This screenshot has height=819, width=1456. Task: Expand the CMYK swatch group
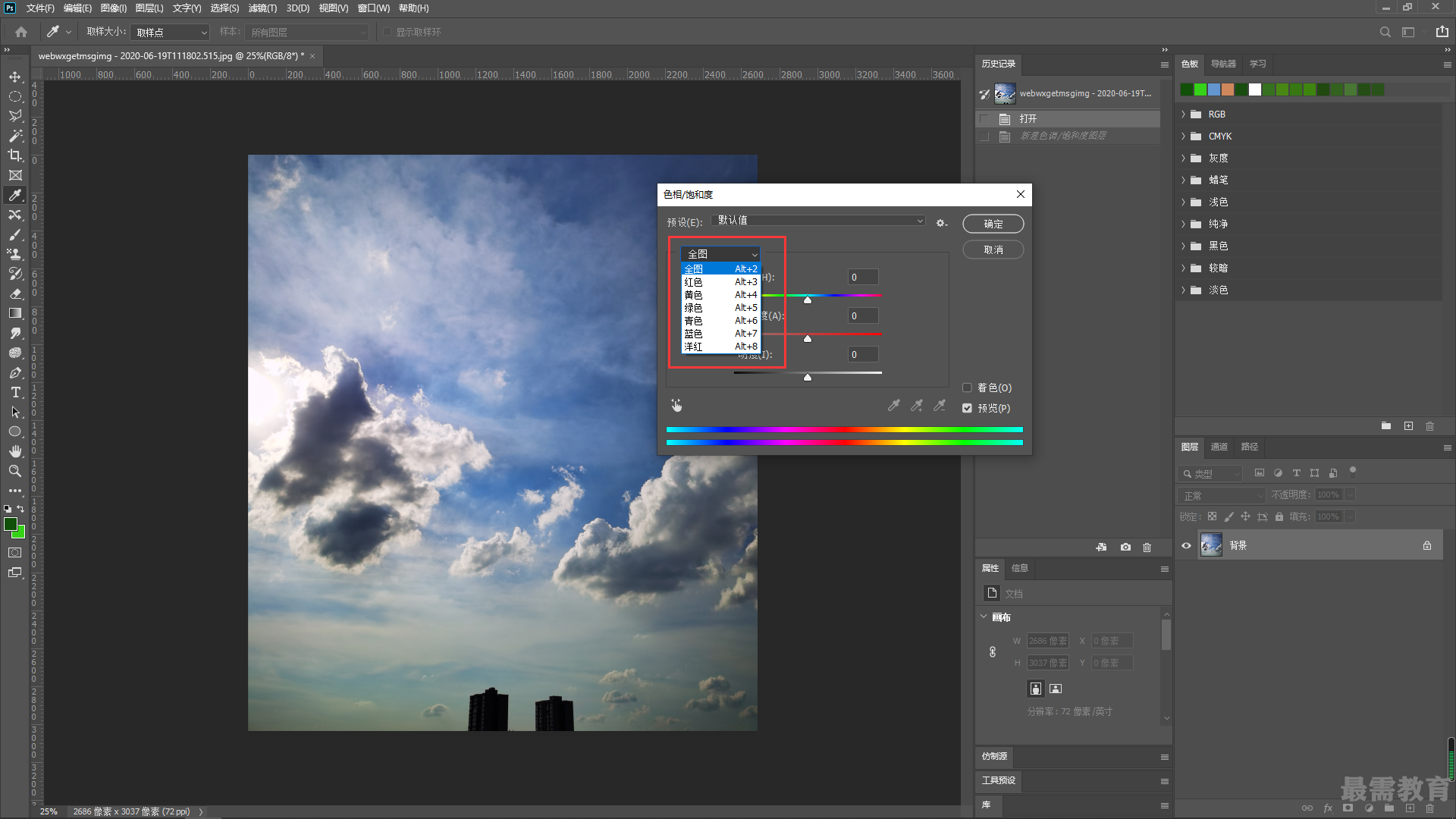pos(1183,136)
